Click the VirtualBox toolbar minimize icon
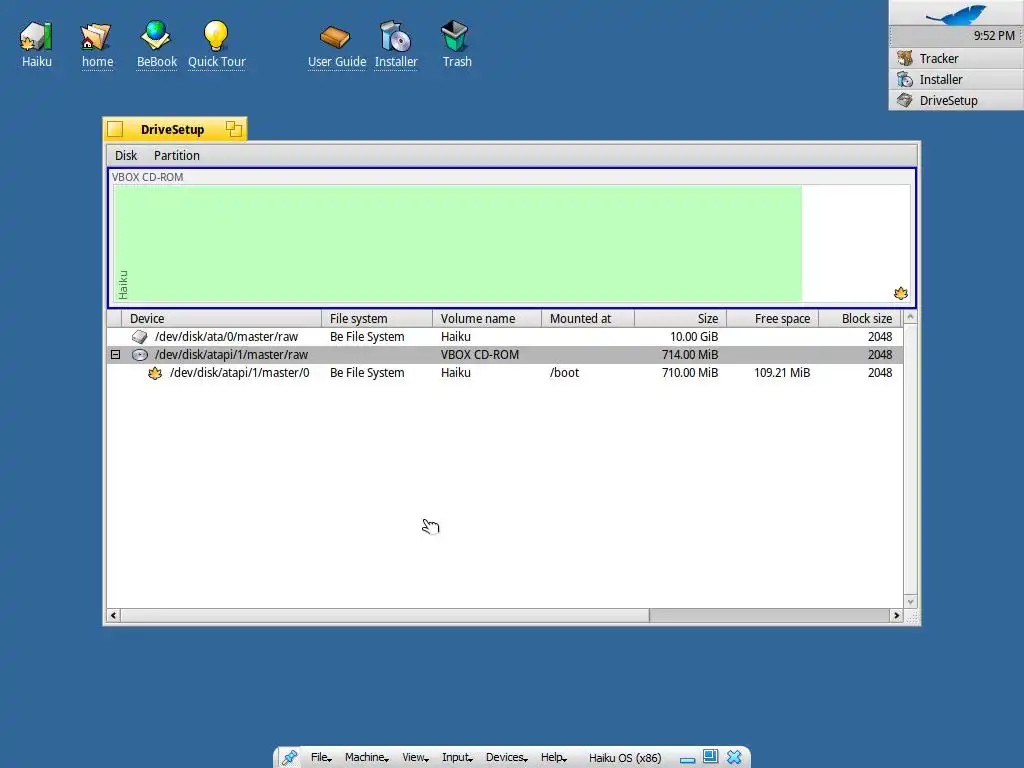 687,759
